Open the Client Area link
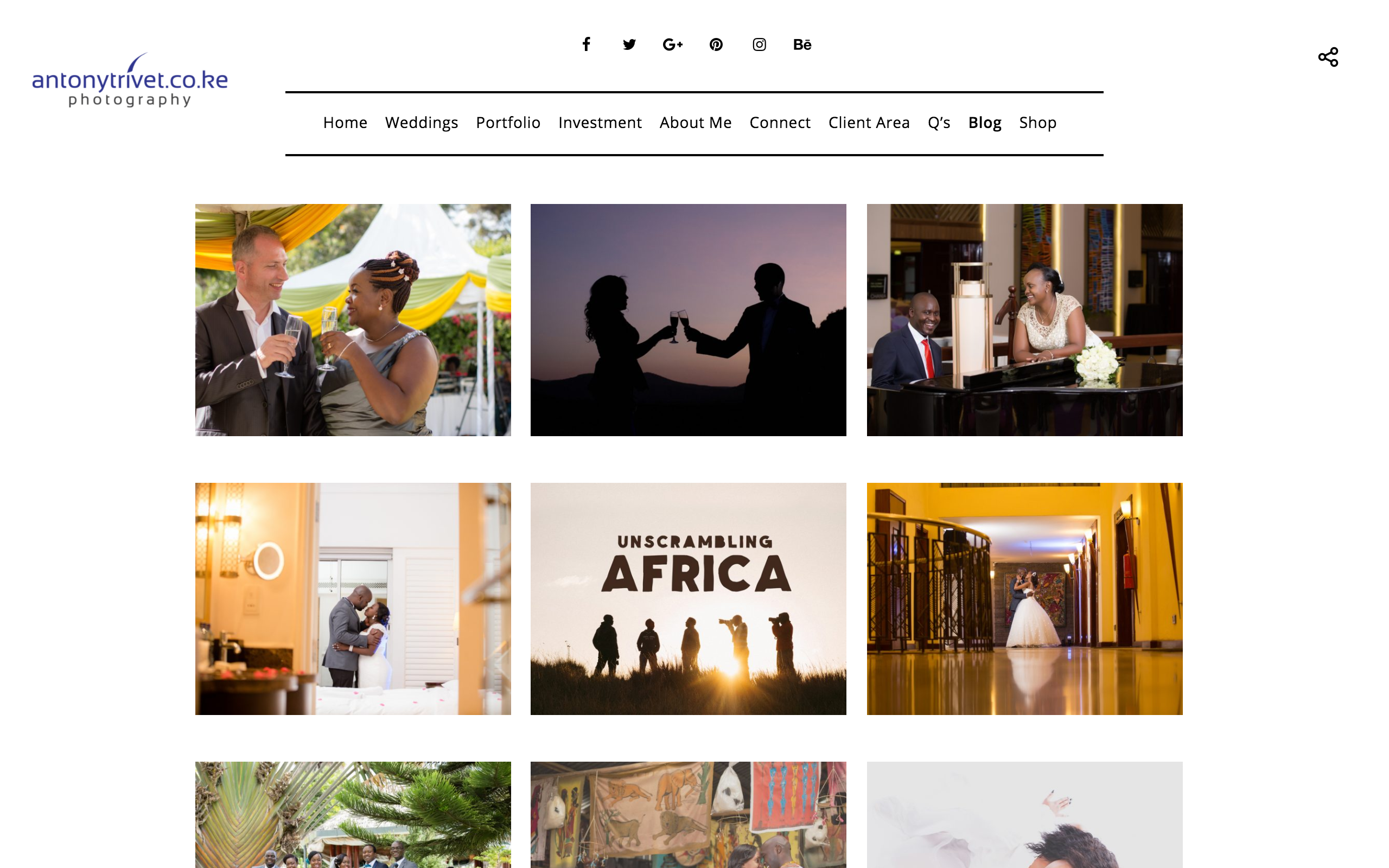Viewport: 1389px width, 868px height. coord(869,122)
